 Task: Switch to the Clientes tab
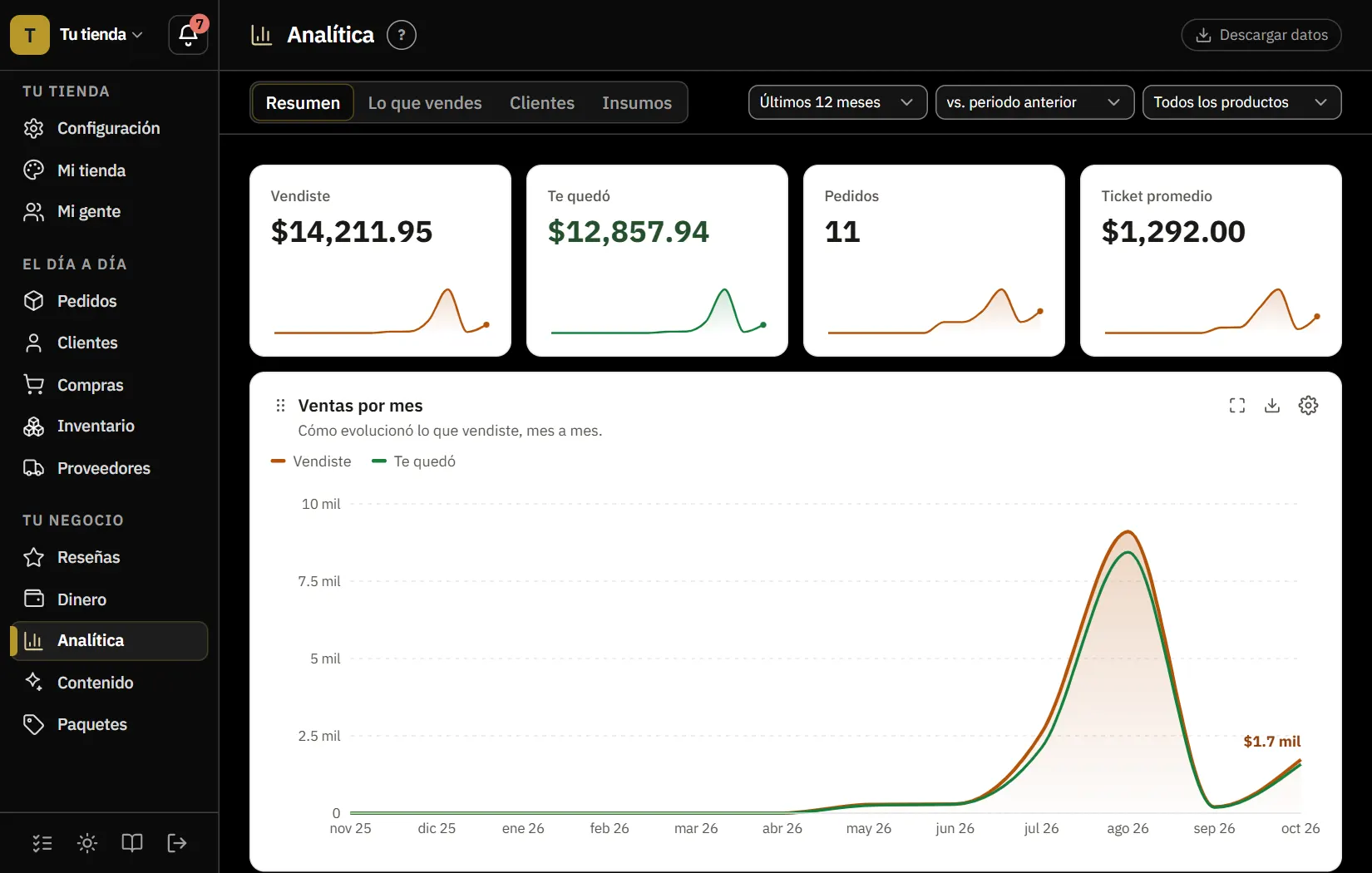(542, 102)
